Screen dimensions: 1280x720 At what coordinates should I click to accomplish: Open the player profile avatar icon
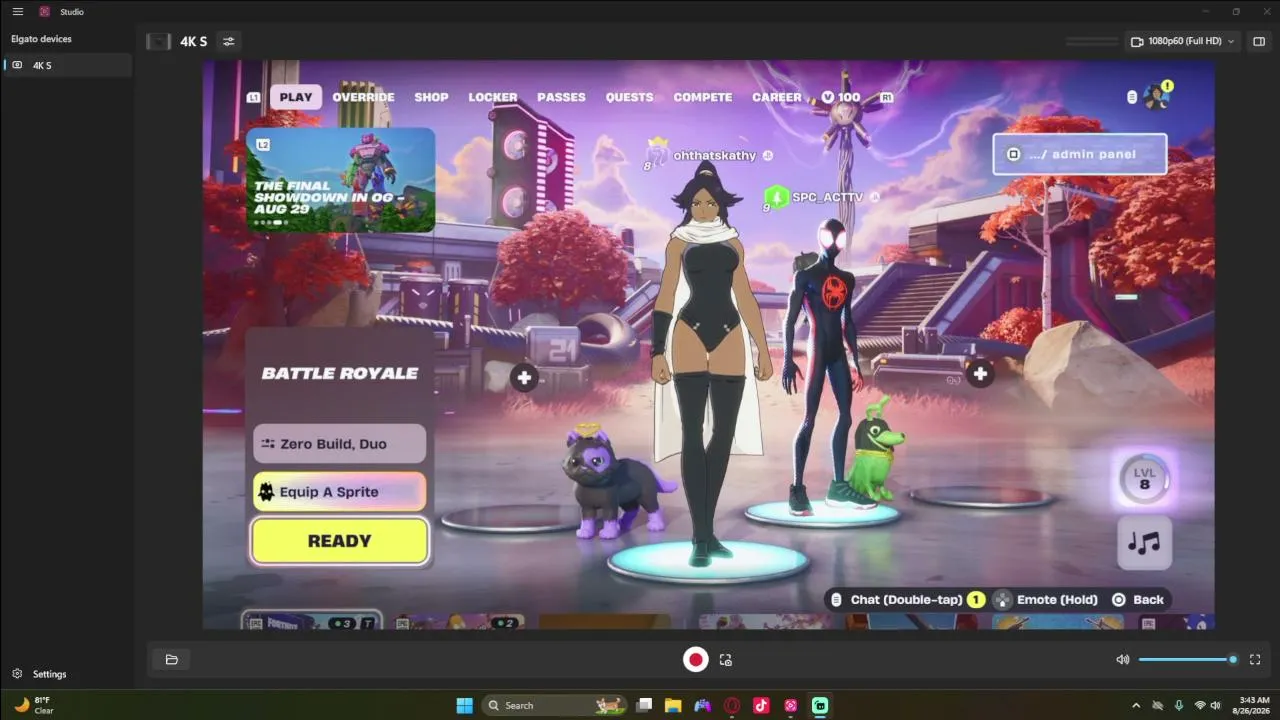point(1157,97)
